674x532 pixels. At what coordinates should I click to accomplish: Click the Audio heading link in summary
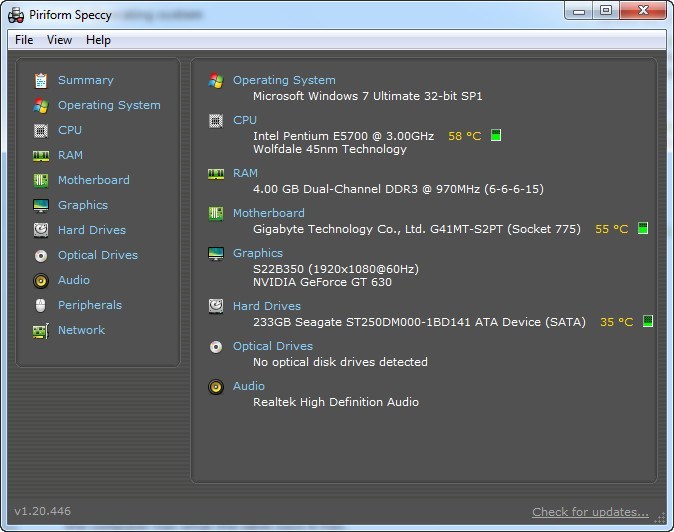pyautogui.click(x=249, y=386)
